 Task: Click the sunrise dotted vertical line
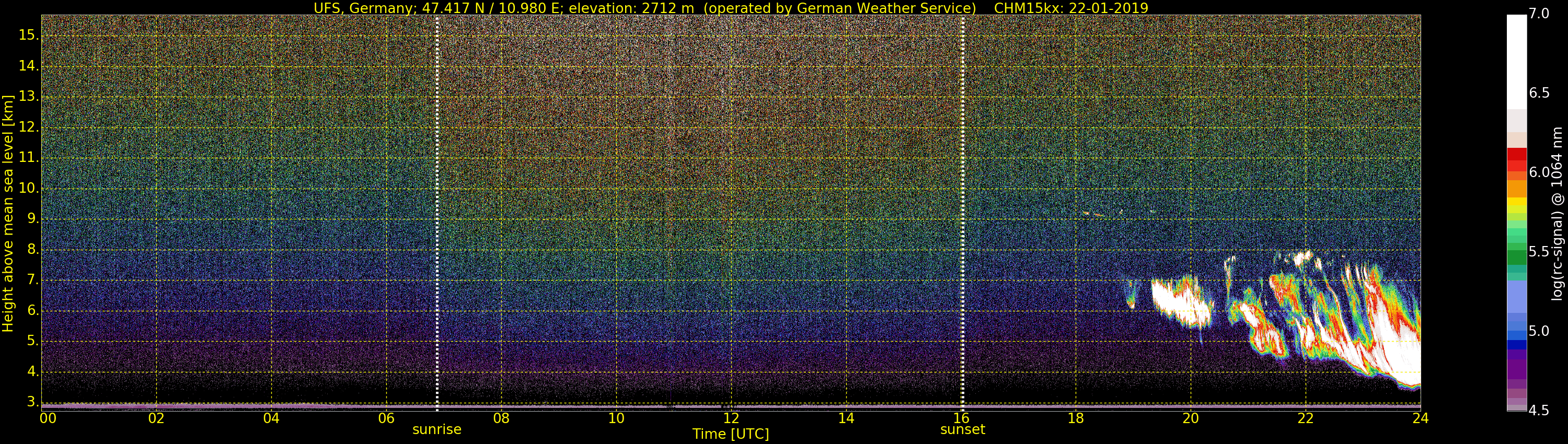pyautogui.click(x=437, y=213)
